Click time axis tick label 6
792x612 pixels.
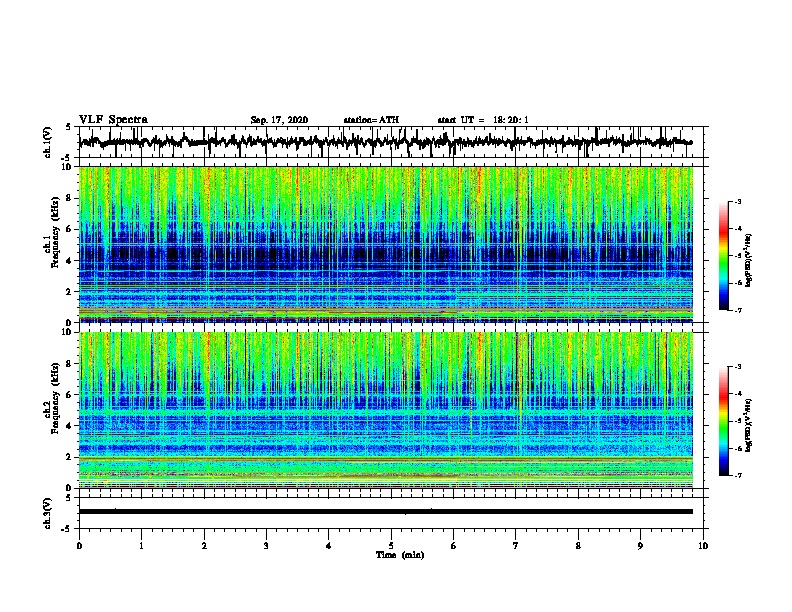(454, 546)
